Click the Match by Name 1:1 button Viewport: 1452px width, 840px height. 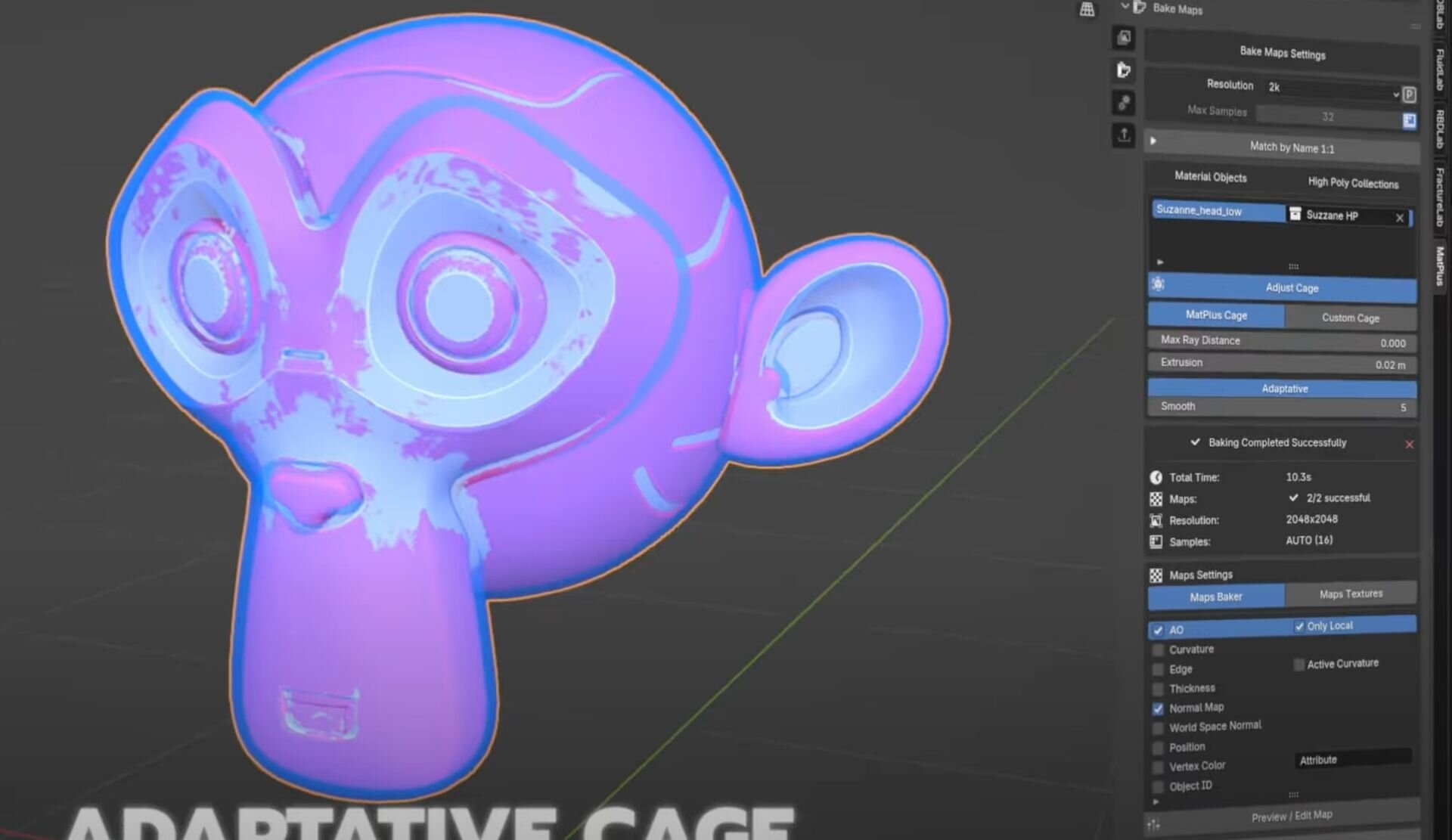click(x=1283, y=147)
